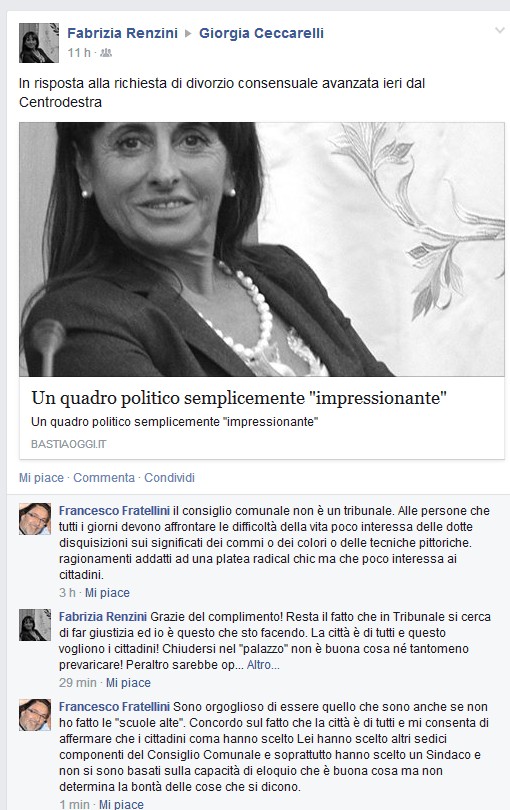Open Francesco Fratellini's name on the last comment
The image size is (510, 810).
pos(114,707)
